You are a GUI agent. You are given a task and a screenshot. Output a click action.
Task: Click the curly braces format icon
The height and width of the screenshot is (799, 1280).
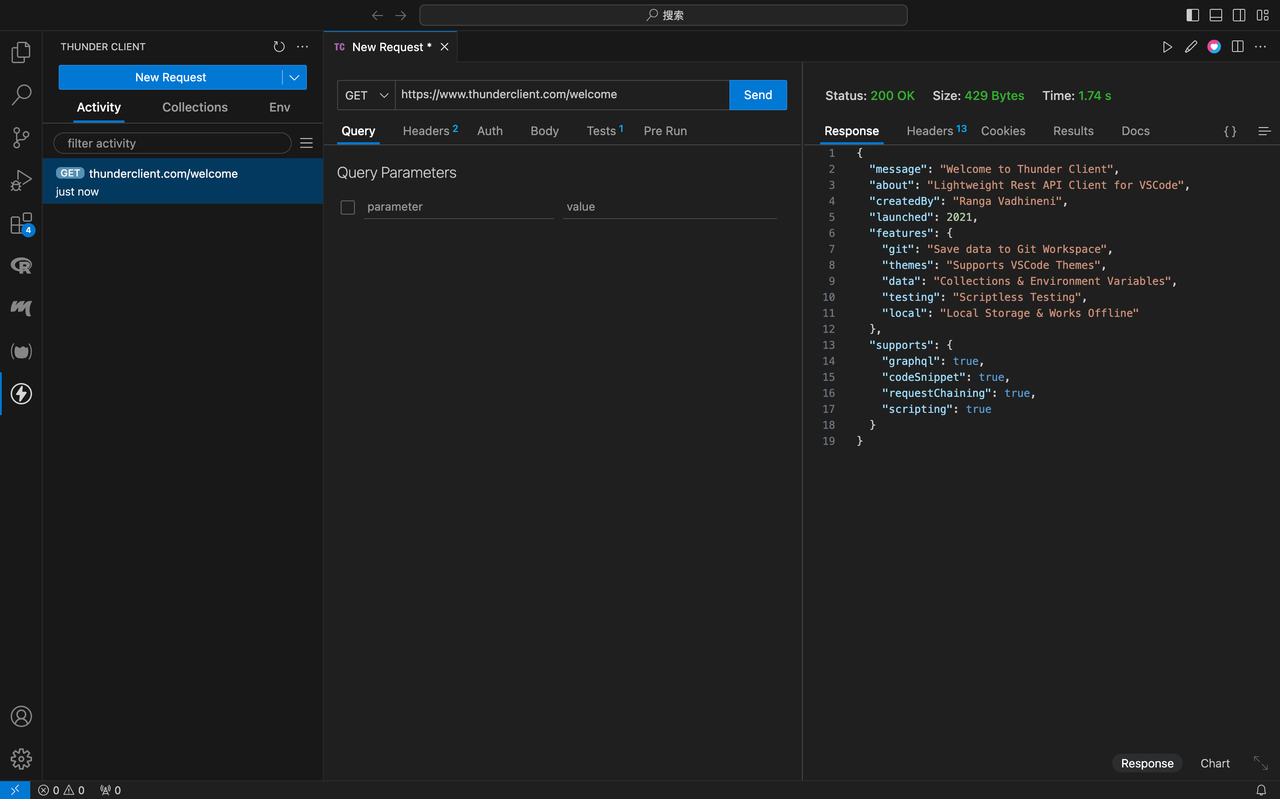(1230, 131)
